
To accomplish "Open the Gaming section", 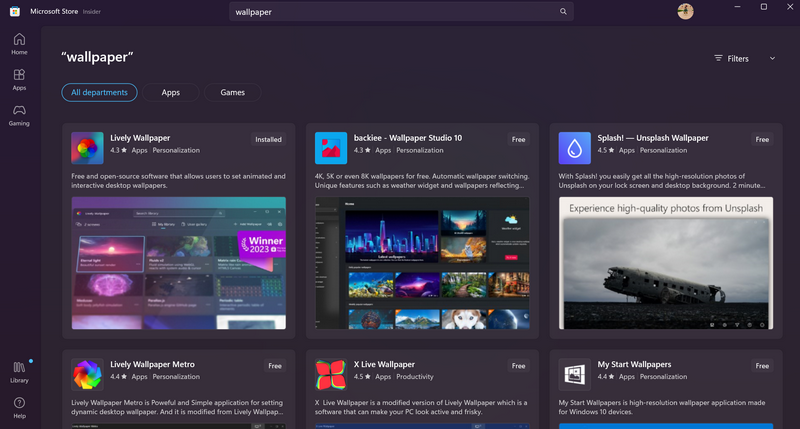I will tap(19, 115).
